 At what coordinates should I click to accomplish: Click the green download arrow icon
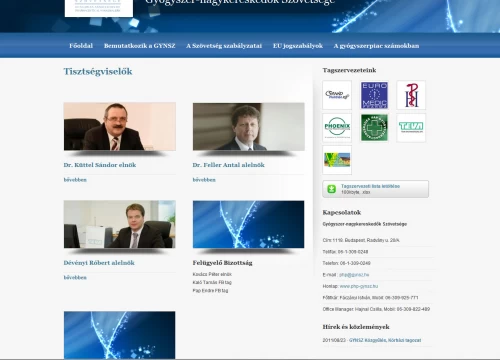tap(331, 189)
